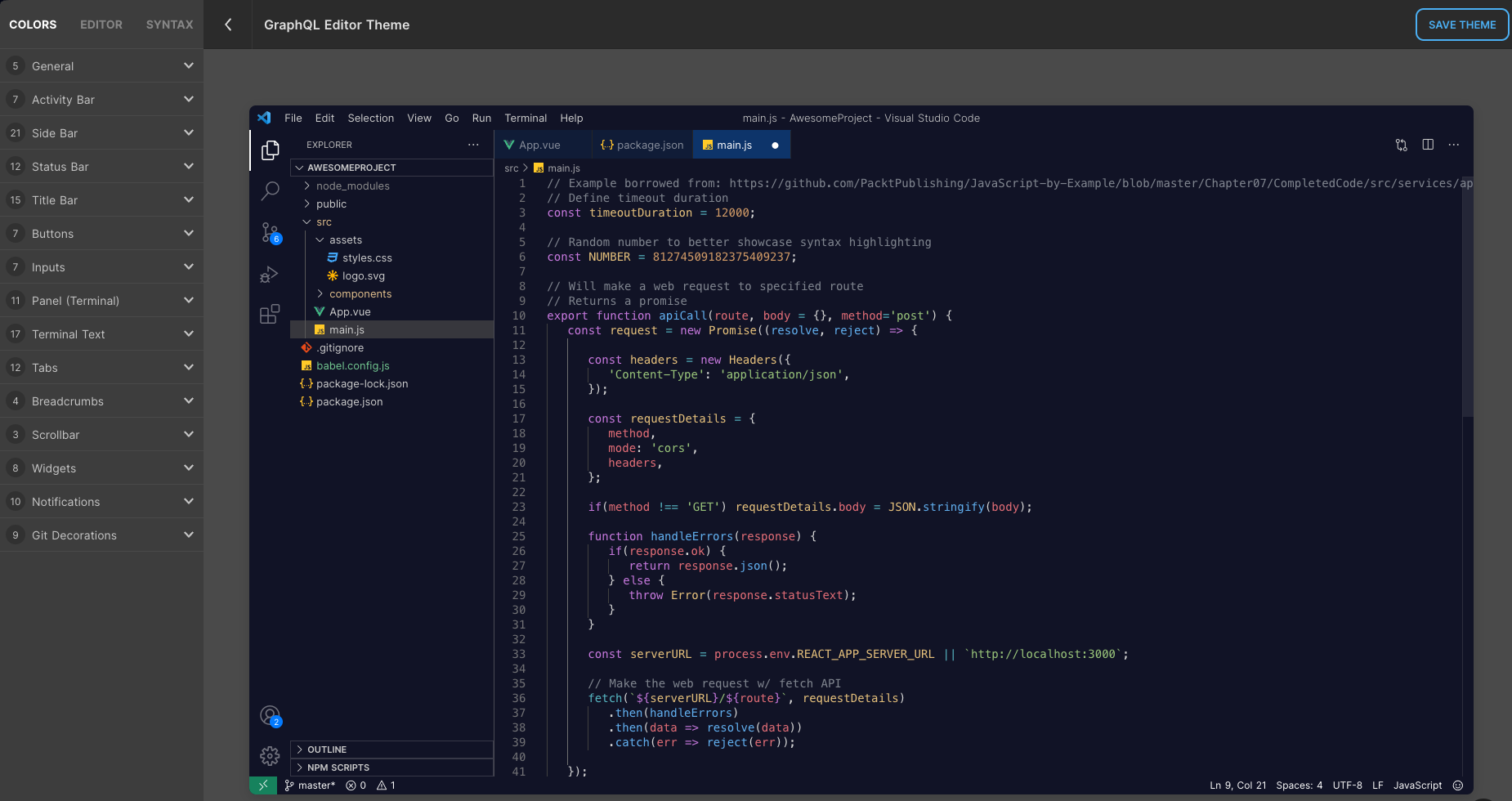
Task: Switch to the COLORS tab
Action: tap(33, 25)
